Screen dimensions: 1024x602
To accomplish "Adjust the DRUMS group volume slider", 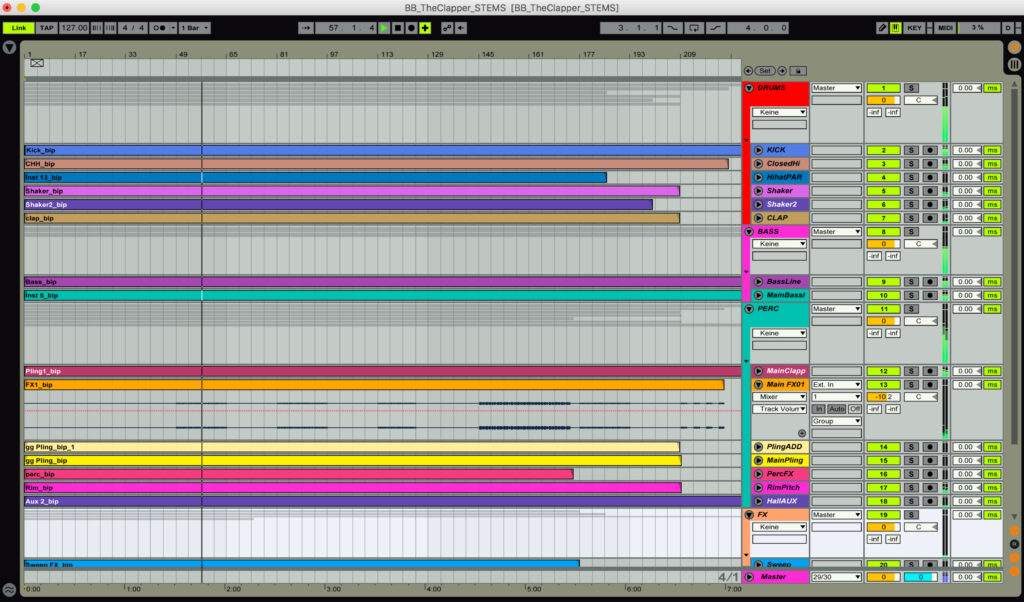I will 883,101.
